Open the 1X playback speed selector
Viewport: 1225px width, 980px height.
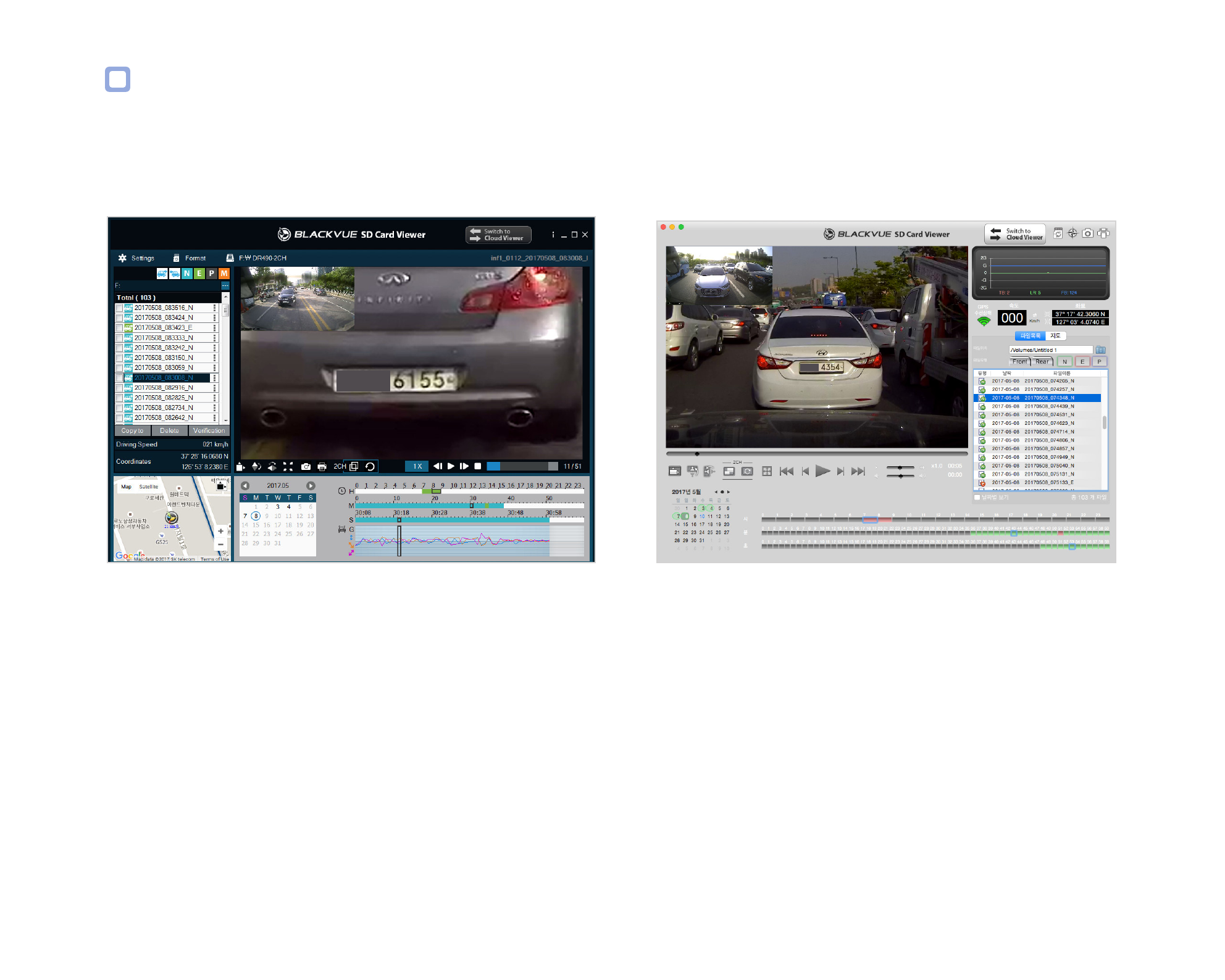(x=417, y=467)
